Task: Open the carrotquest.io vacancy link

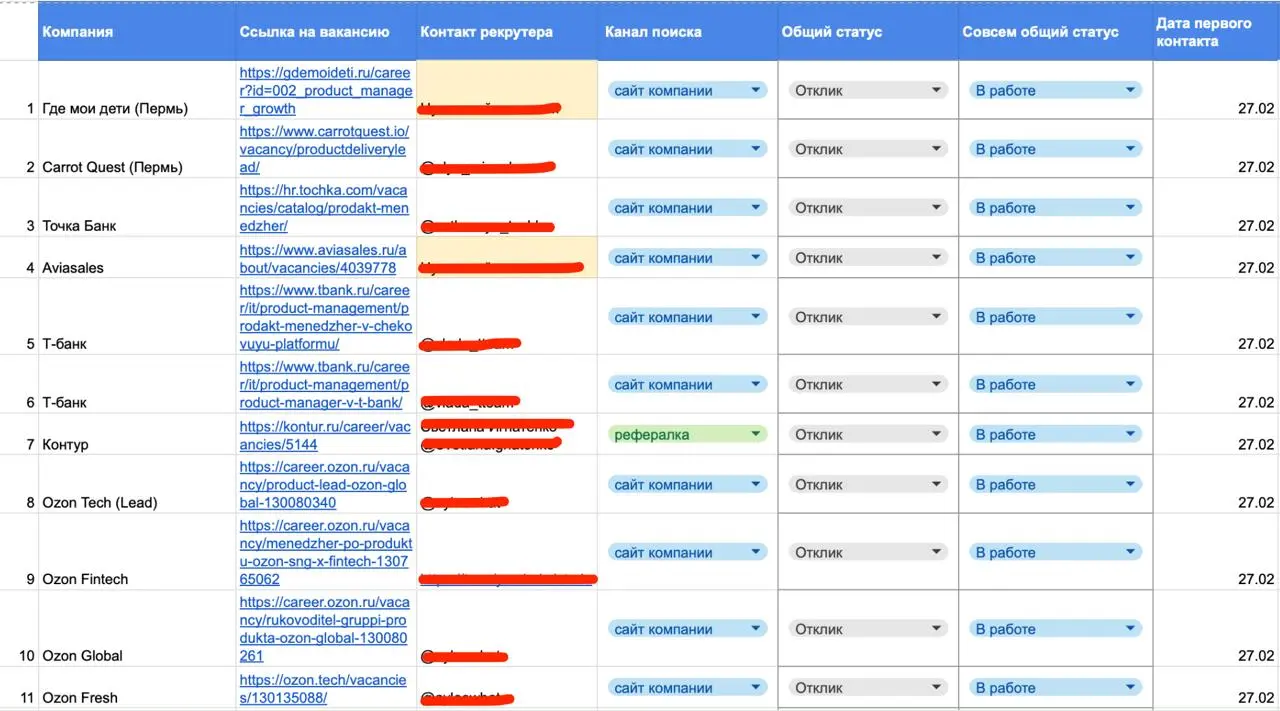Action: tap(324, 149)
